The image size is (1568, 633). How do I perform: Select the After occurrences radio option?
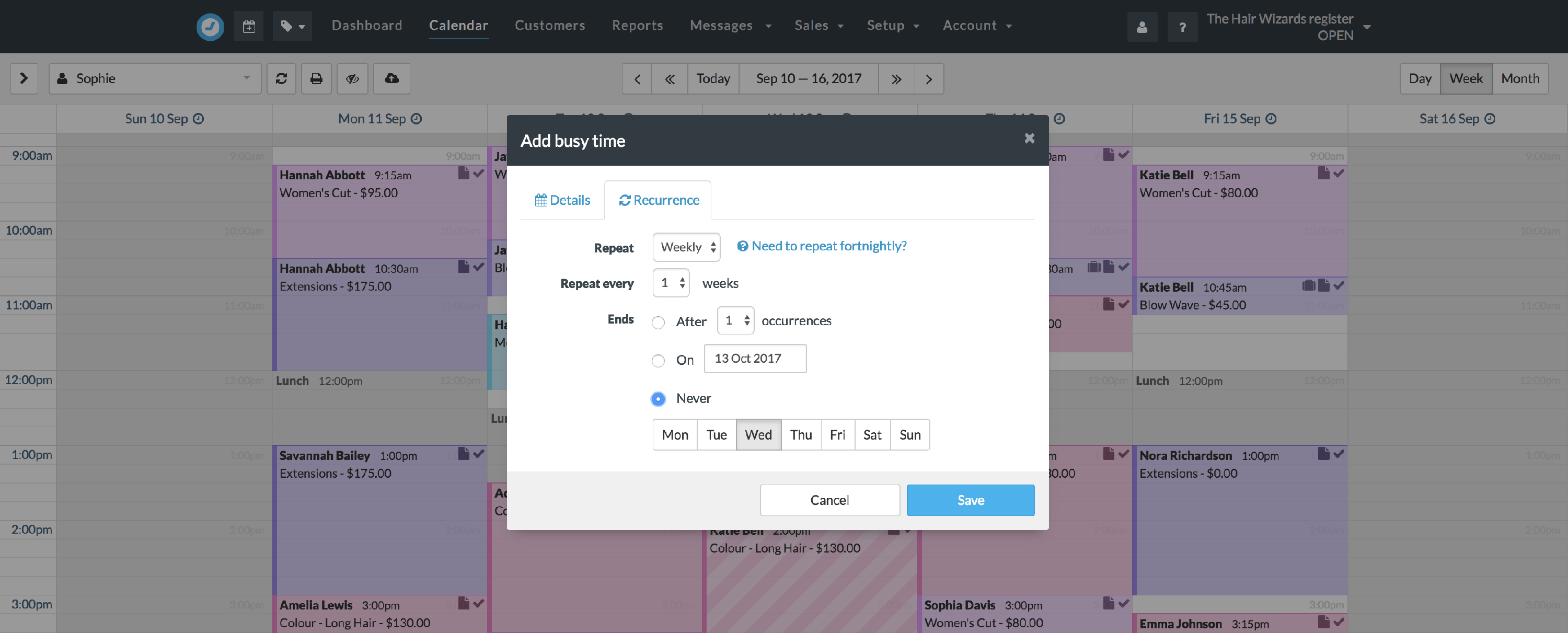658,323
